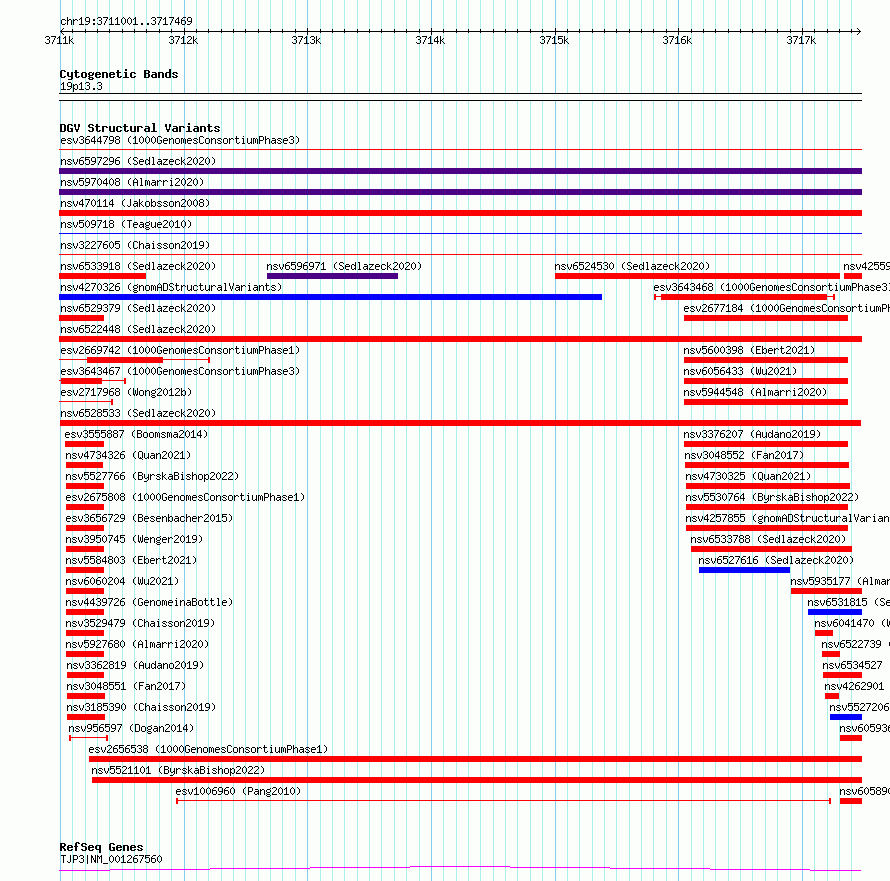Image resolution: width=890 pixels, height=881 pixels.
Task: Select nsv5600398 (Ebert2021) label
Action: 749,350
